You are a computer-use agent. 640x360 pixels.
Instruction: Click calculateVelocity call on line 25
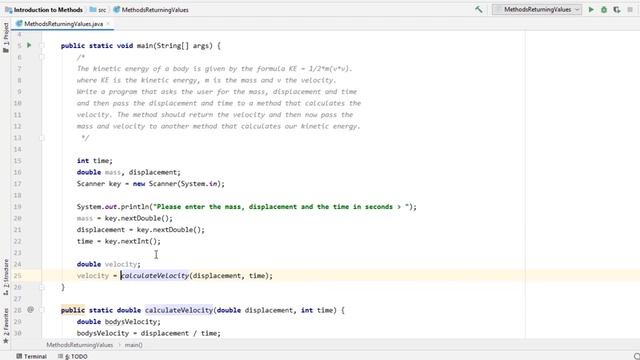click(x=155, y=276)
